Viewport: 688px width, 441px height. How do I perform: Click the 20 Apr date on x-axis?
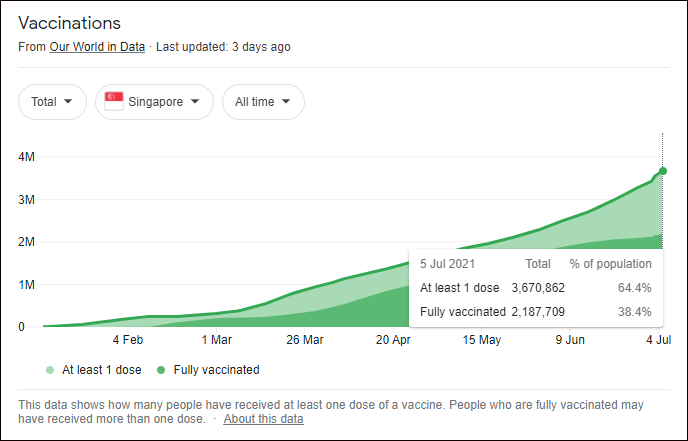coord(393,340)
